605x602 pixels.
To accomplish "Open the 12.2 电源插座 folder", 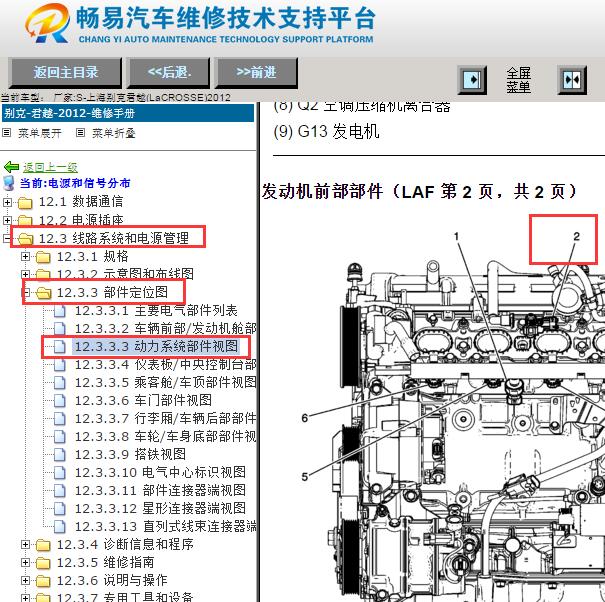I will coord(81,220).
